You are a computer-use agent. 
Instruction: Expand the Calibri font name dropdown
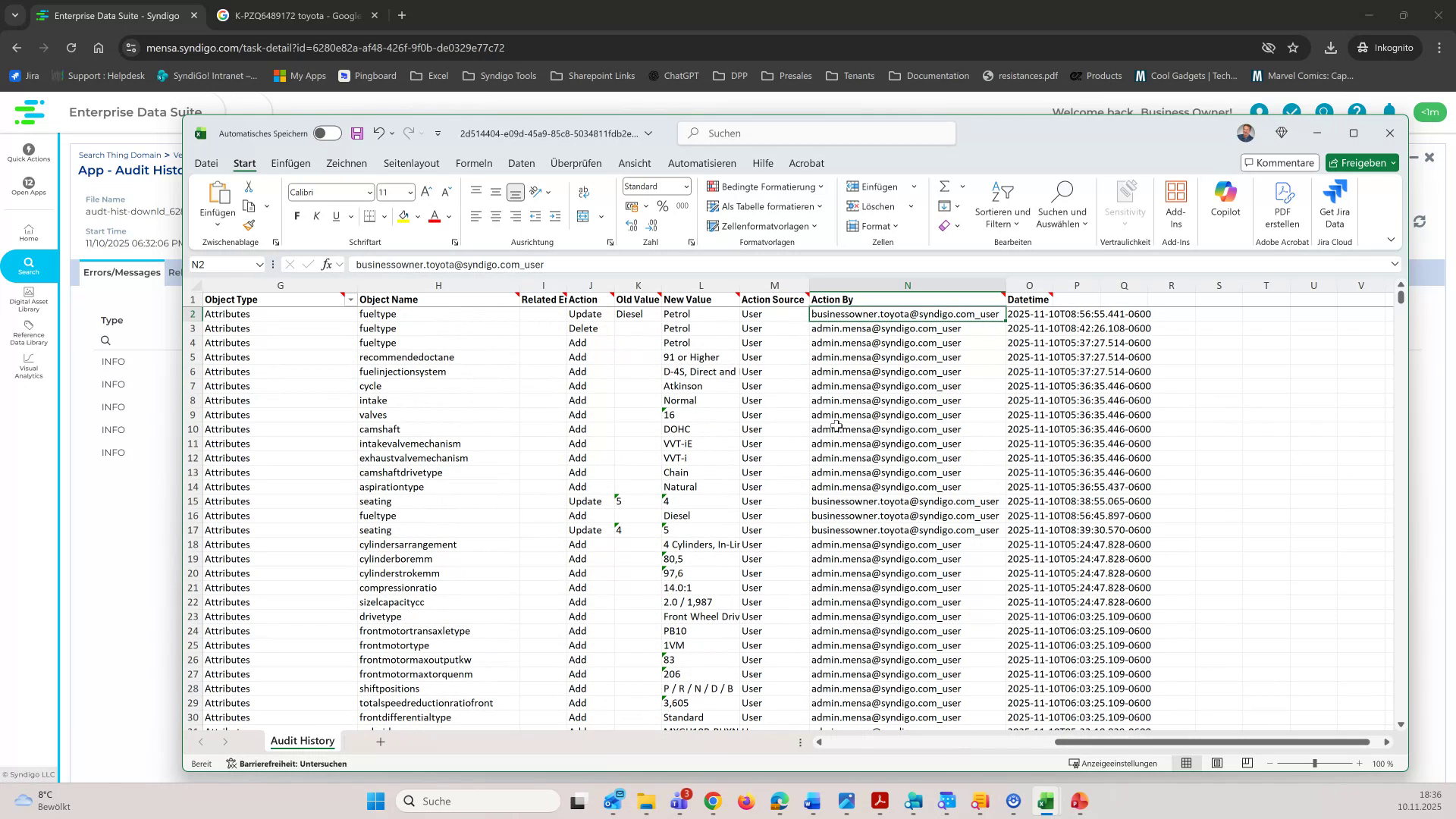point(369,192)
